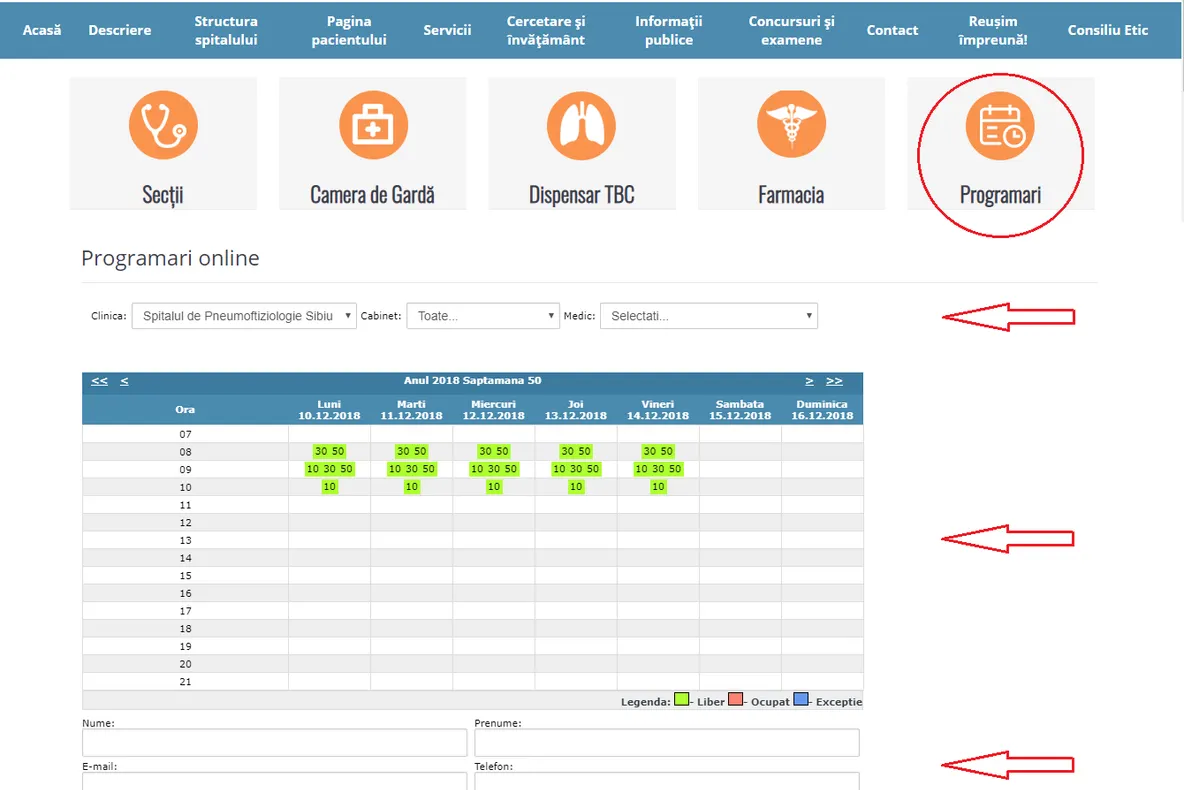
Task: Select Luni 09 hour free slots
Action: point(329,469)
